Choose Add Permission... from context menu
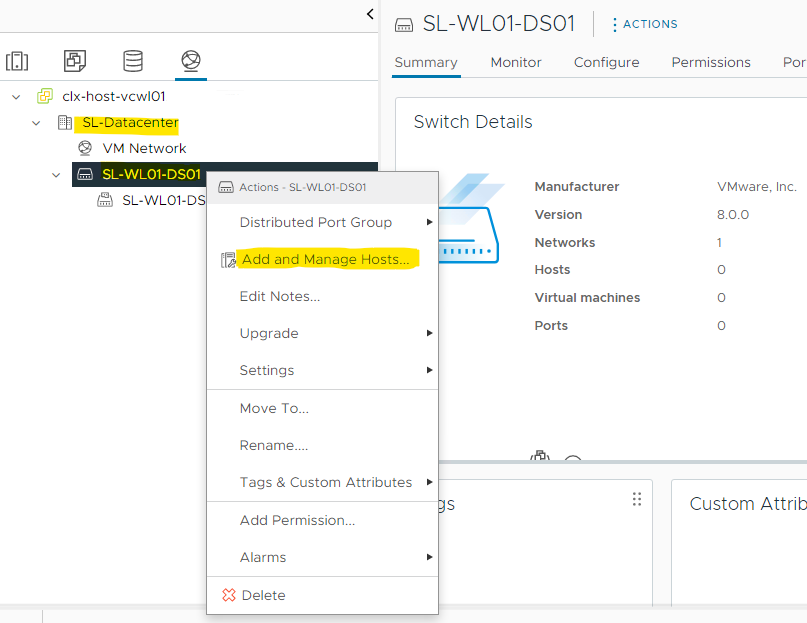The image size is (807, 623). 323,521
